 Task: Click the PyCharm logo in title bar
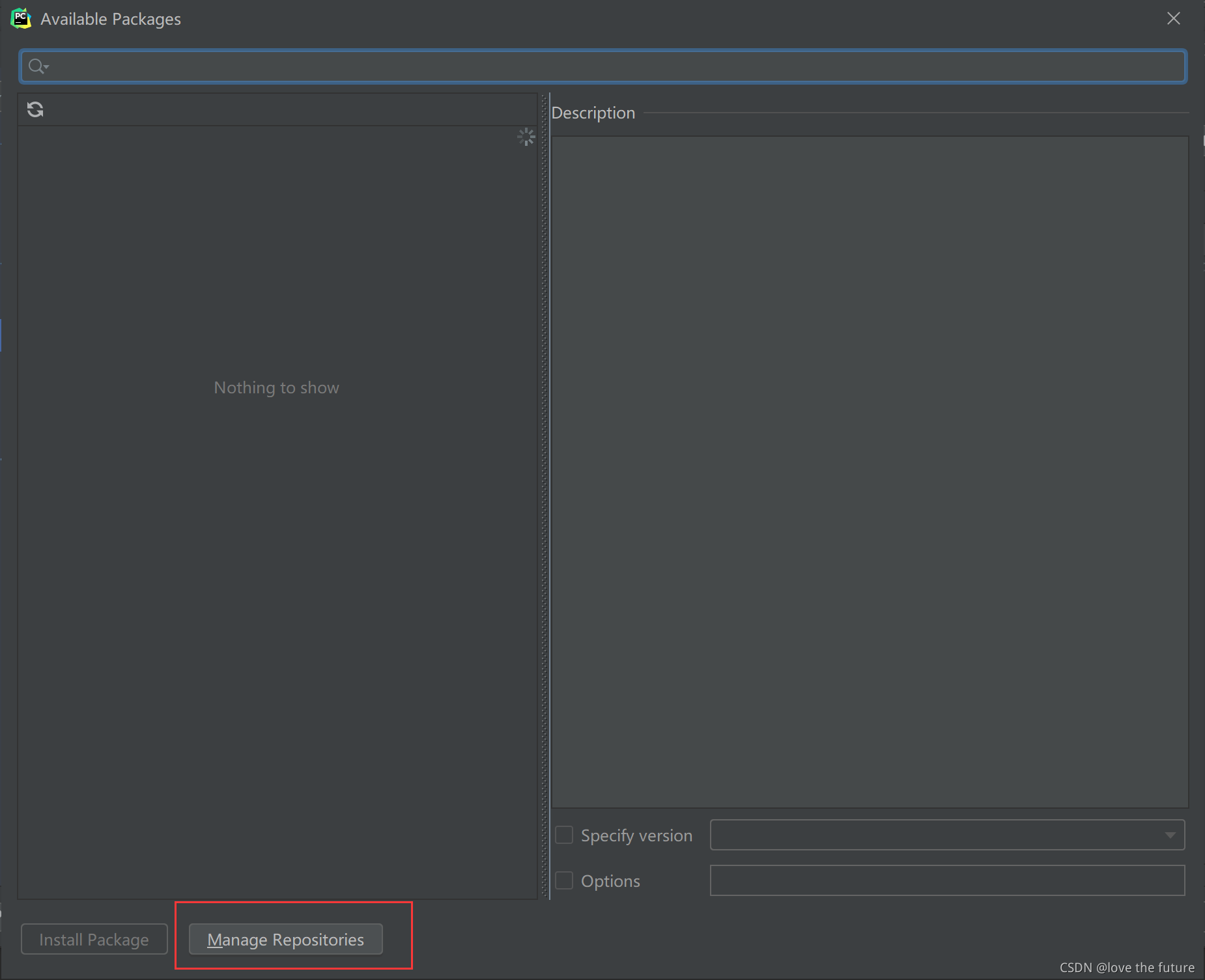pyautogui.click(x=21, y=19)
